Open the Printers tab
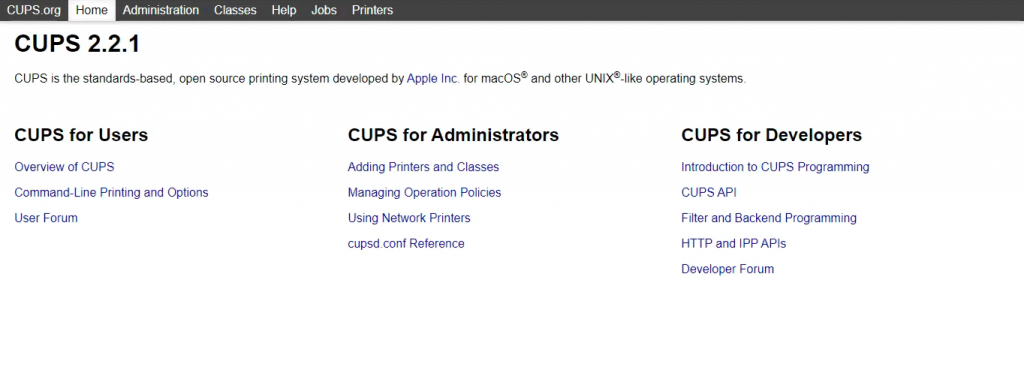Image resolution: width=1024 pixels, height=376 pixels. click(x=372, y=10)
